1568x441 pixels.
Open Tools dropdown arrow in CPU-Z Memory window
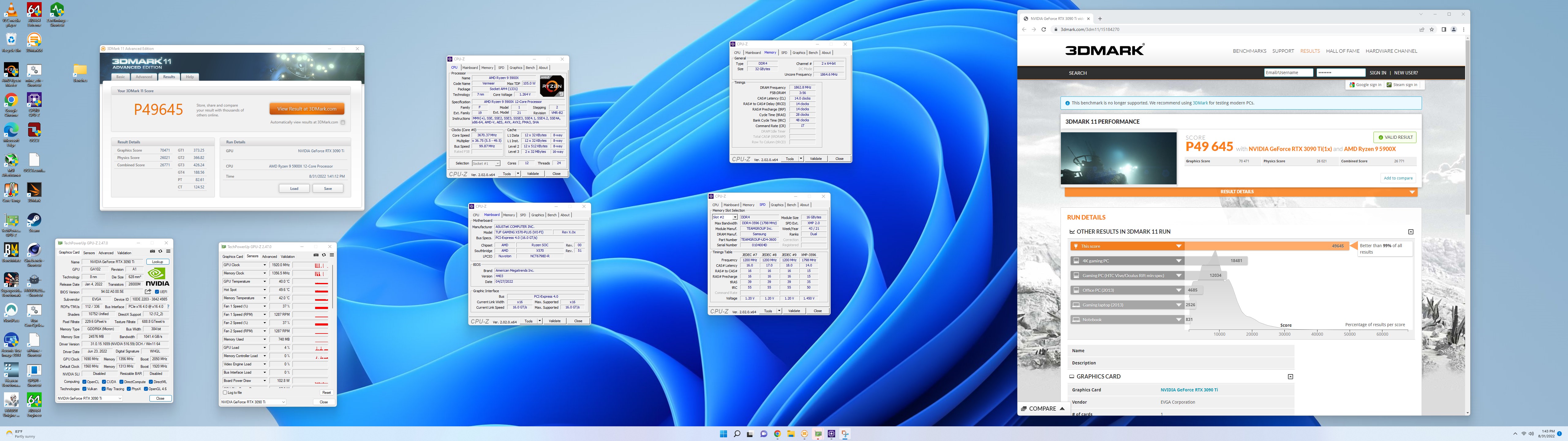click(x=801, y=159)
